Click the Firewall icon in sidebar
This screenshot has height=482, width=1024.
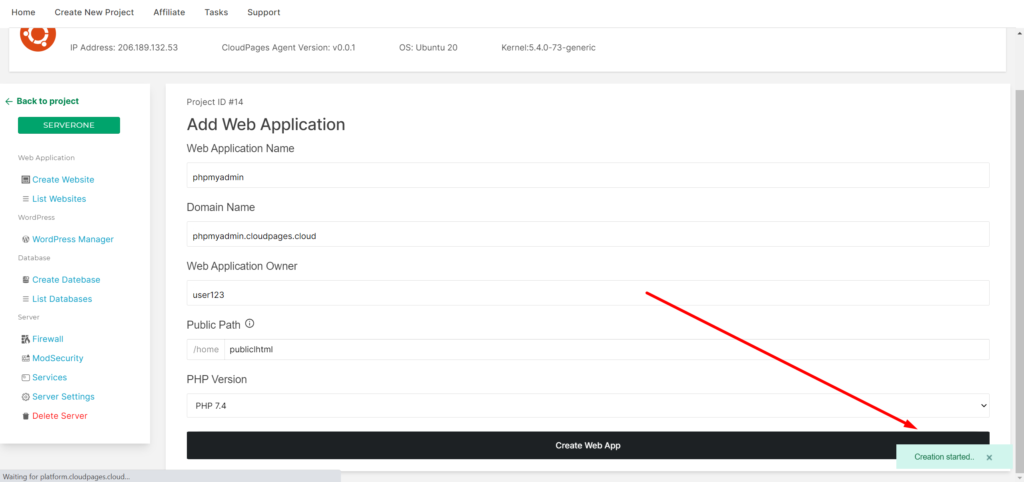point(25,339)
